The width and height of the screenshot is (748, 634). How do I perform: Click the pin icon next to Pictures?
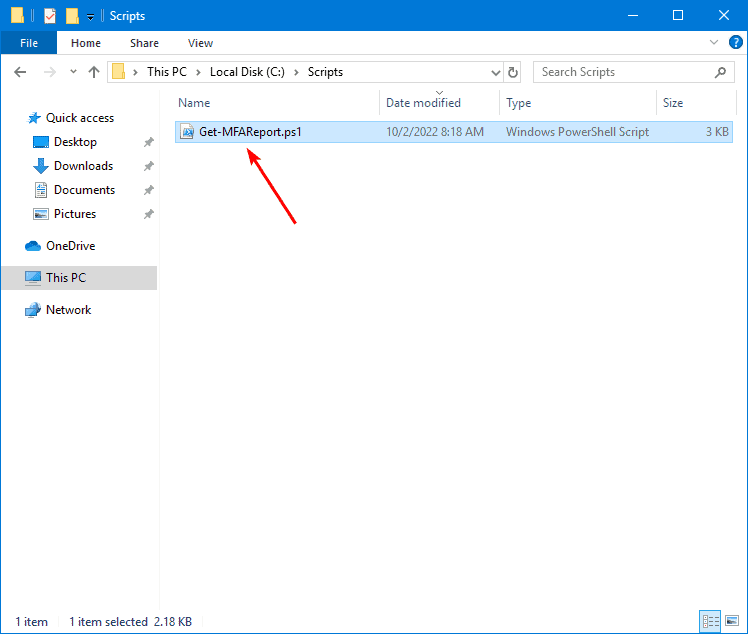149,214
